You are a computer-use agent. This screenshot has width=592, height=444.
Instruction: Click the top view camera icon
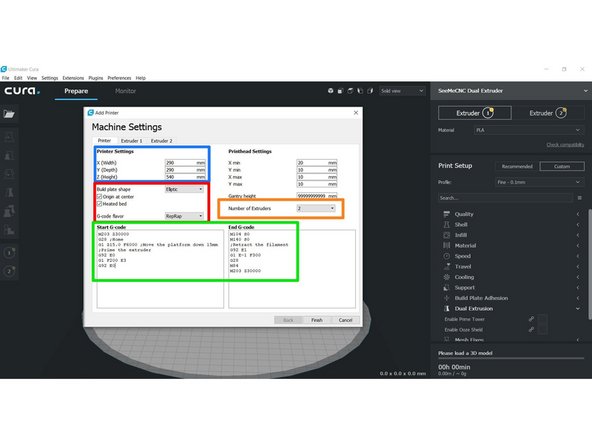pos(350,91)
